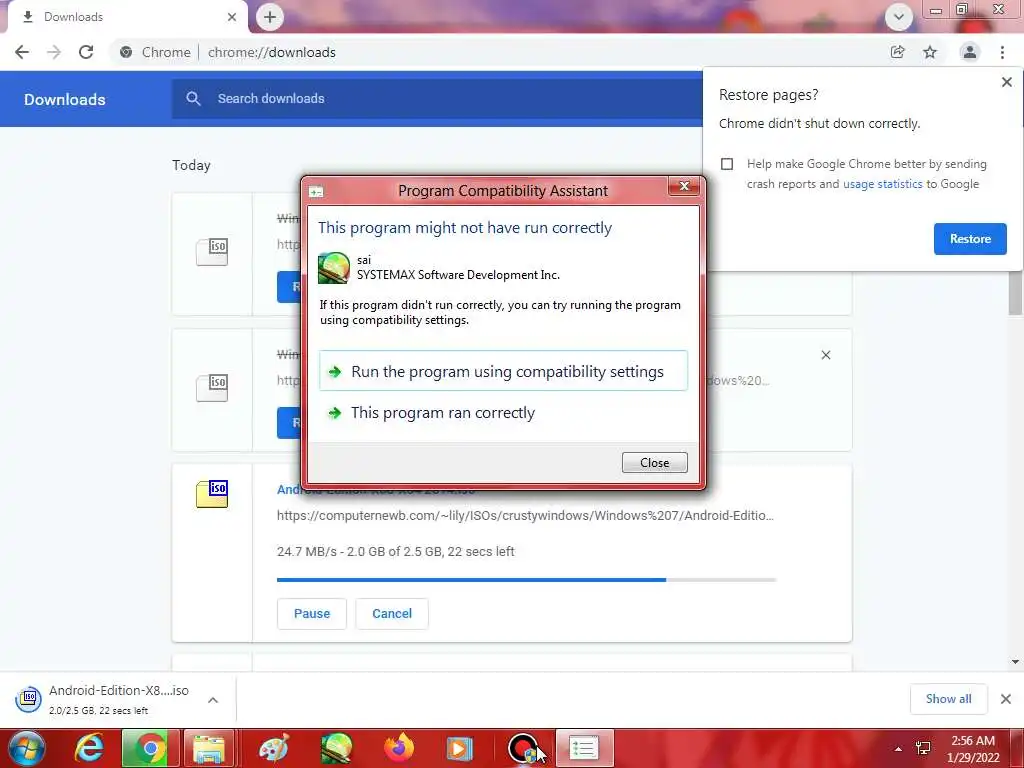This screenshot has height=768, width=1024.
Task: Open the media player taskbar icon
Action: coord(459,748)
